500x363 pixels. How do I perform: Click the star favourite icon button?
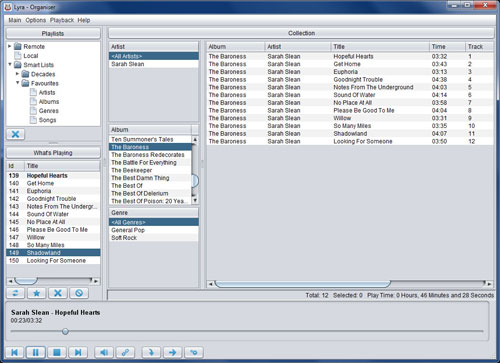37,293
